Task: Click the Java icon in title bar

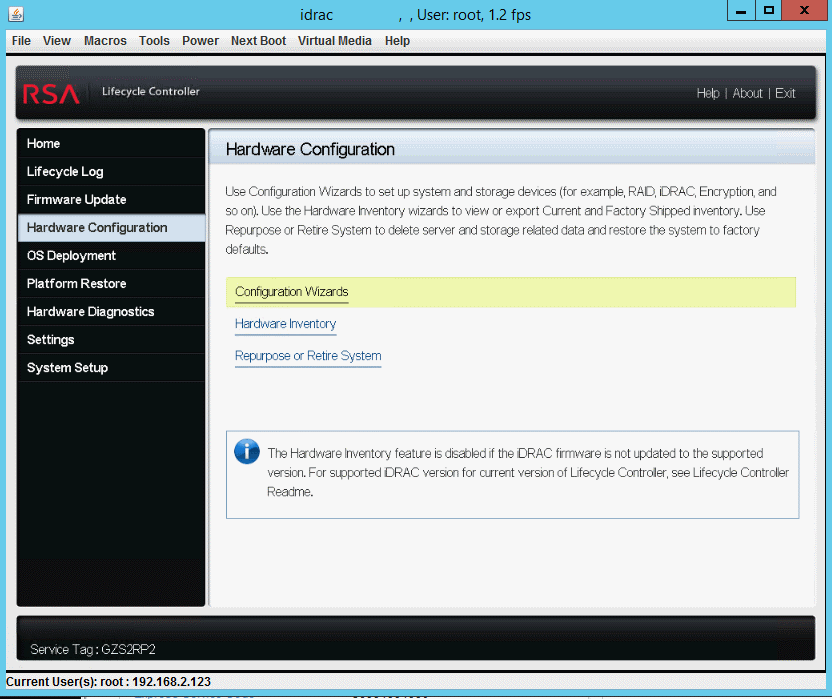Action: pos(14,14)
